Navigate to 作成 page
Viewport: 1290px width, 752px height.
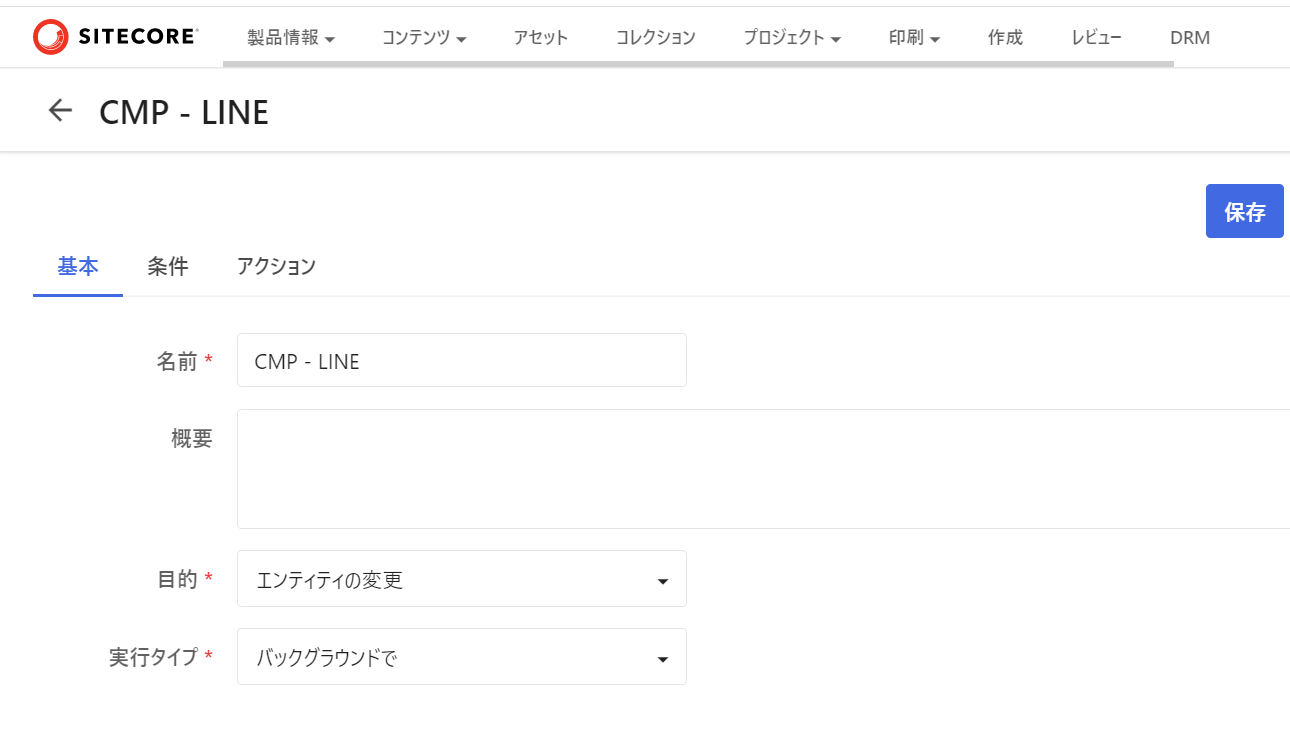1005,38
